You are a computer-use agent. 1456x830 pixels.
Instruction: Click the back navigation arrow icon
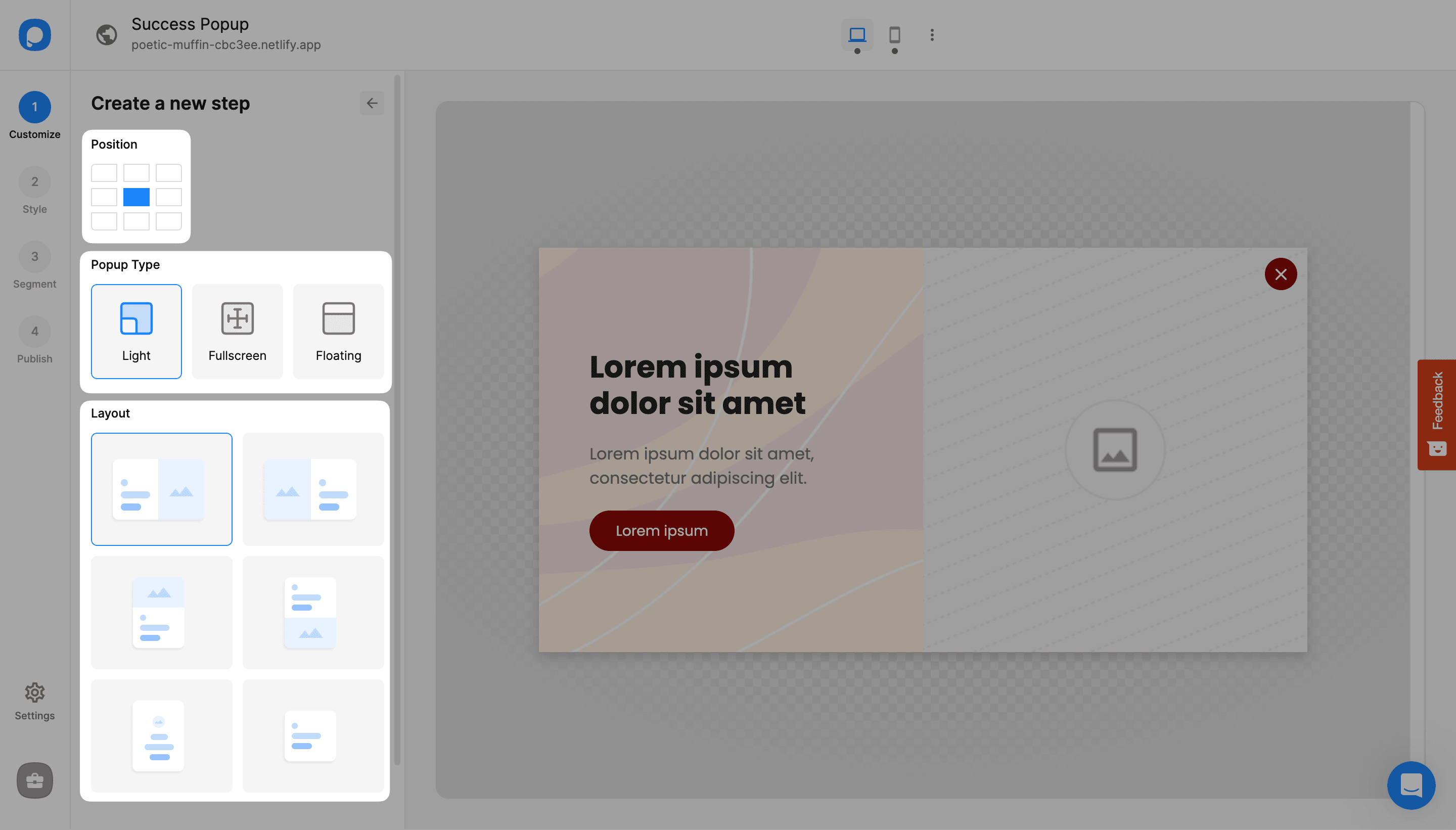click(372, 103)
